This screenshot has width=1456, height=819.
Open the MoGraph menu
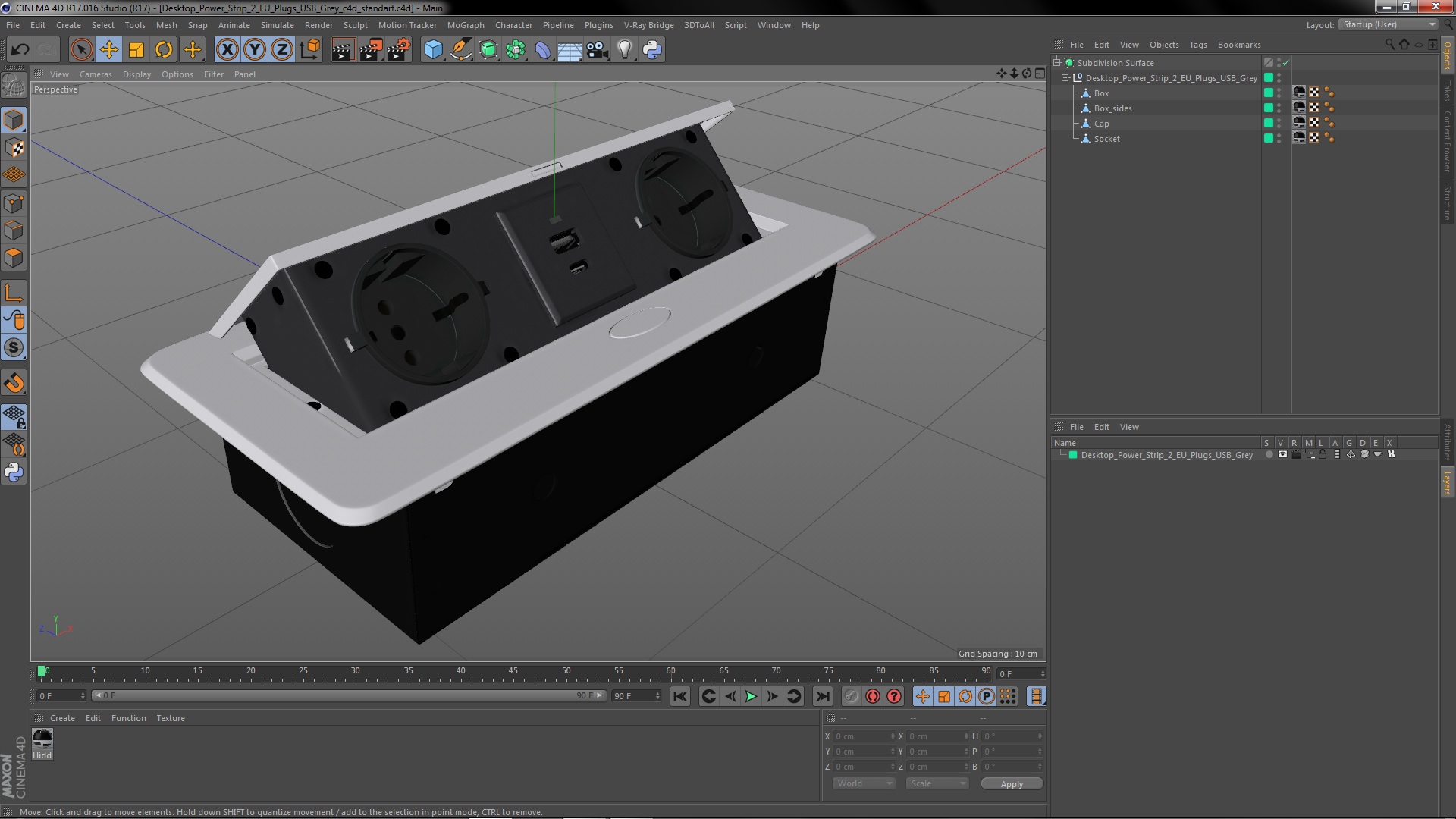pos(465,25)
